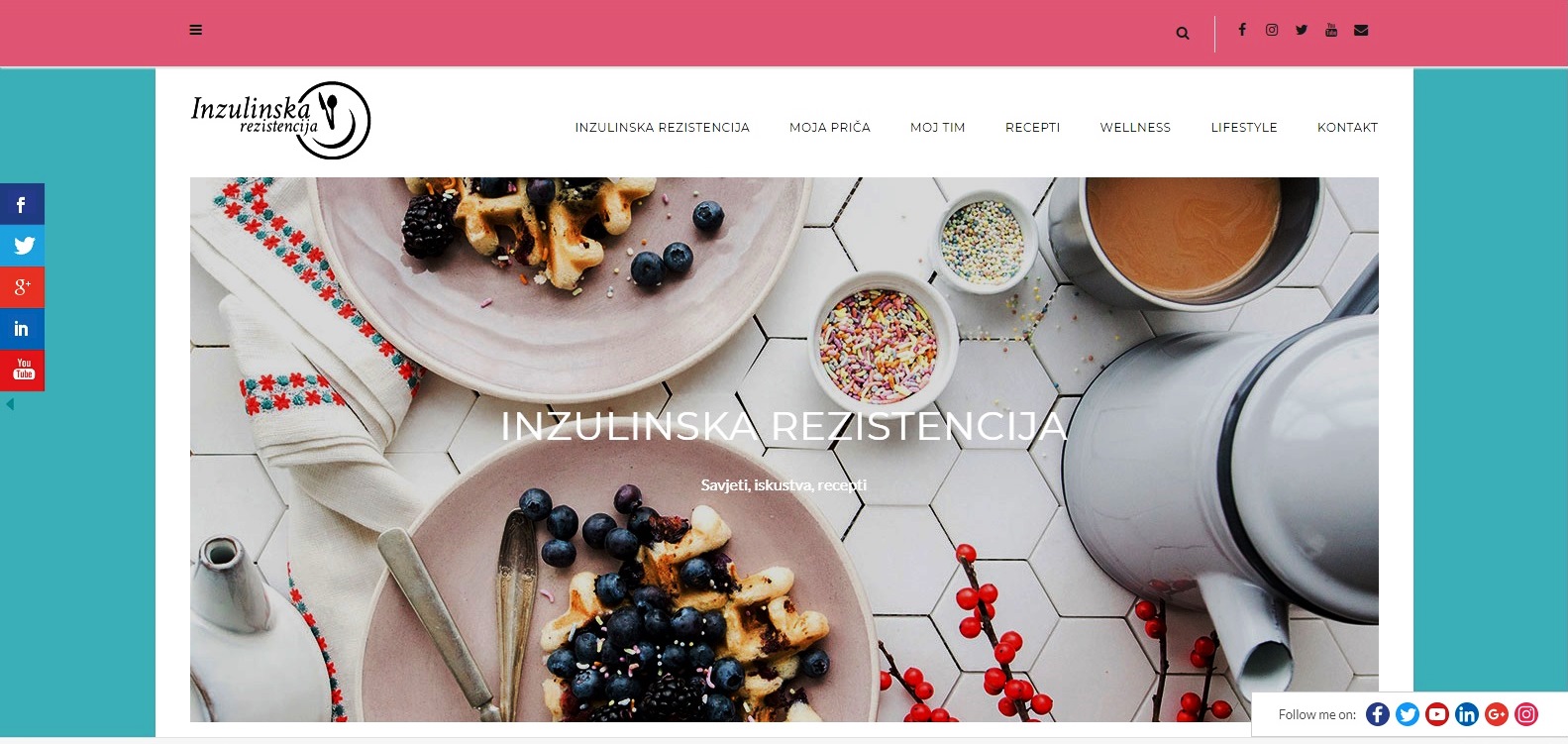
Task: Share via Google Plus sidebar button
Action: pos(22,287)
